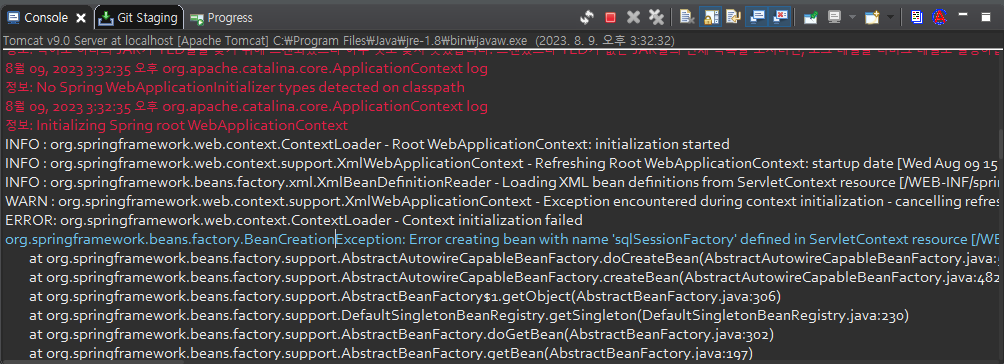The image size is (1004, 364).
Task: Pin the current console
Action: click(811, 17)
